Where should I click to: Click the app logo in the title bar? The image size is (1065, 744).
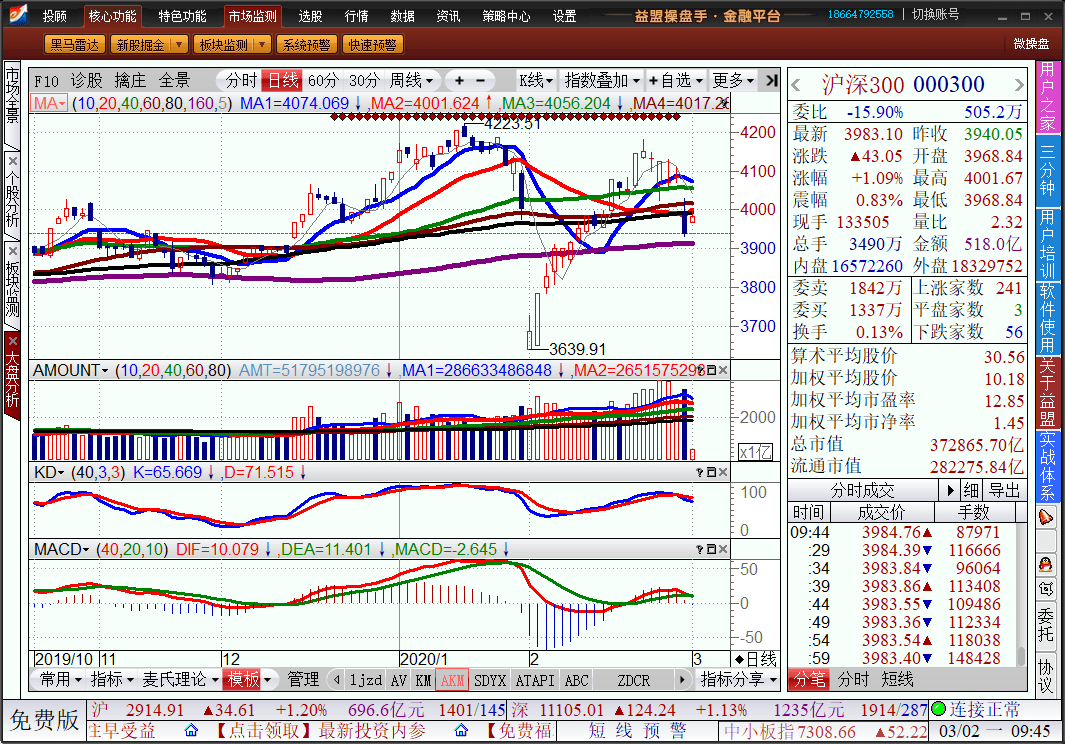pos(17,14)
